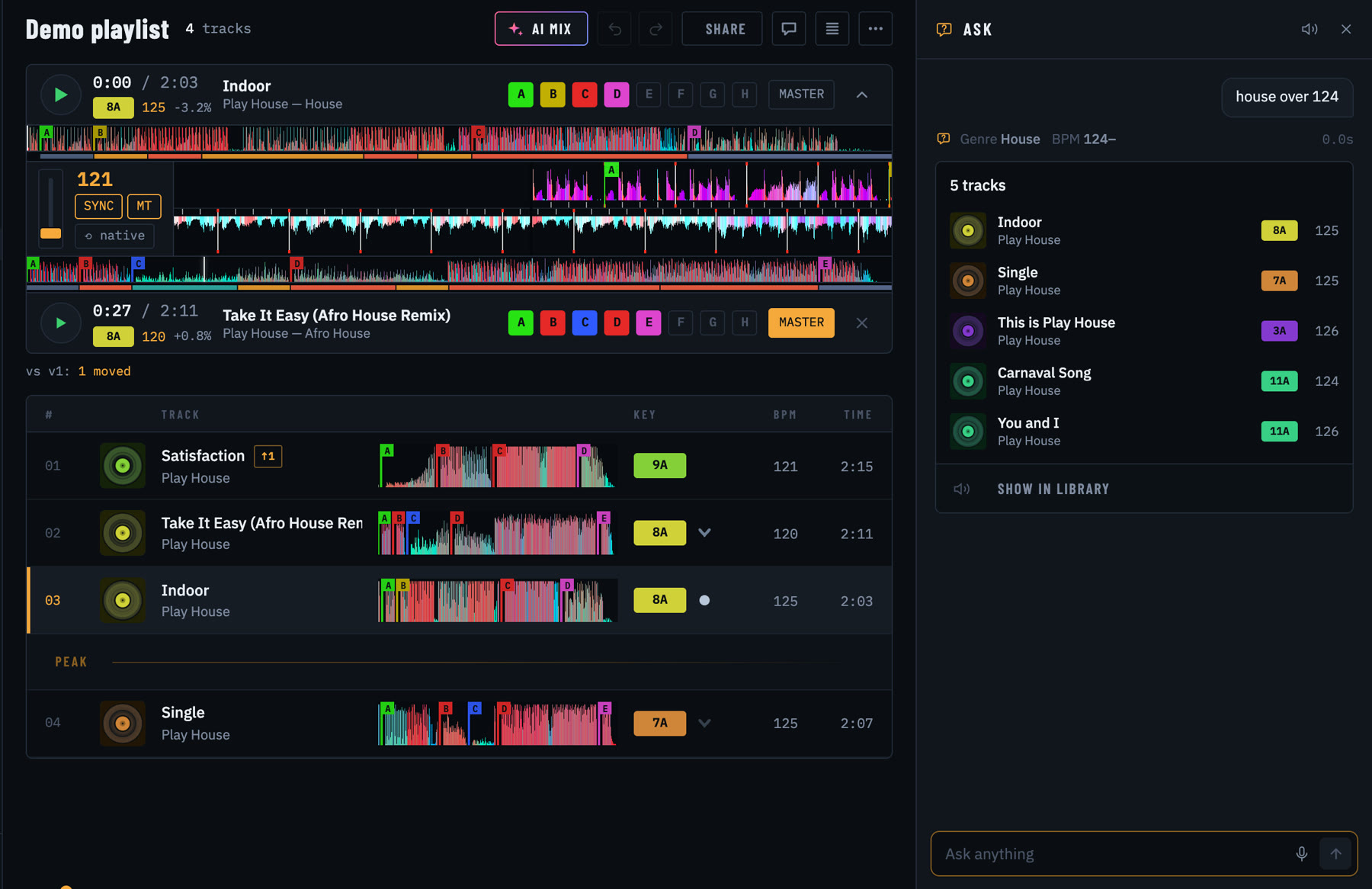Click the speaker icon in ASK header
This screenshot has width=1372, height=889.
(x=1309, y=29)
